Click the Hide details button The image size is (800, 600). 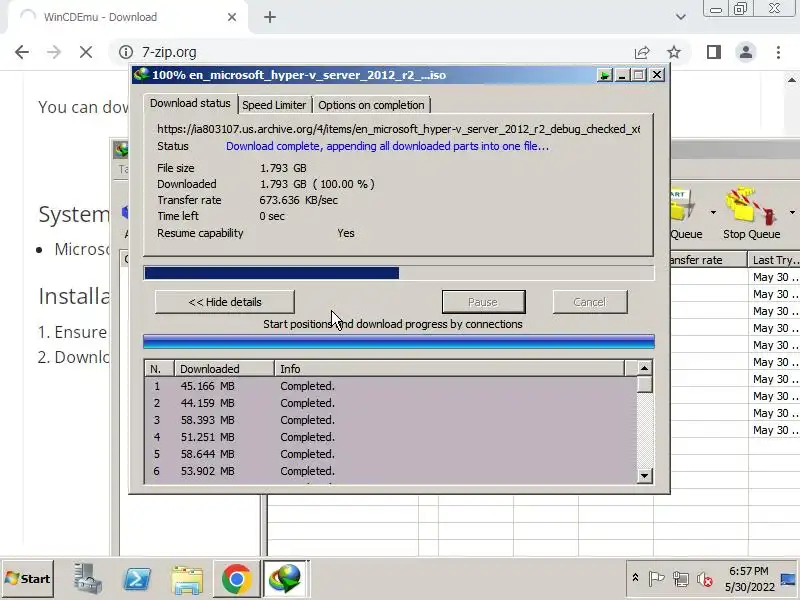pyautogui.click(x=225, y=302)
